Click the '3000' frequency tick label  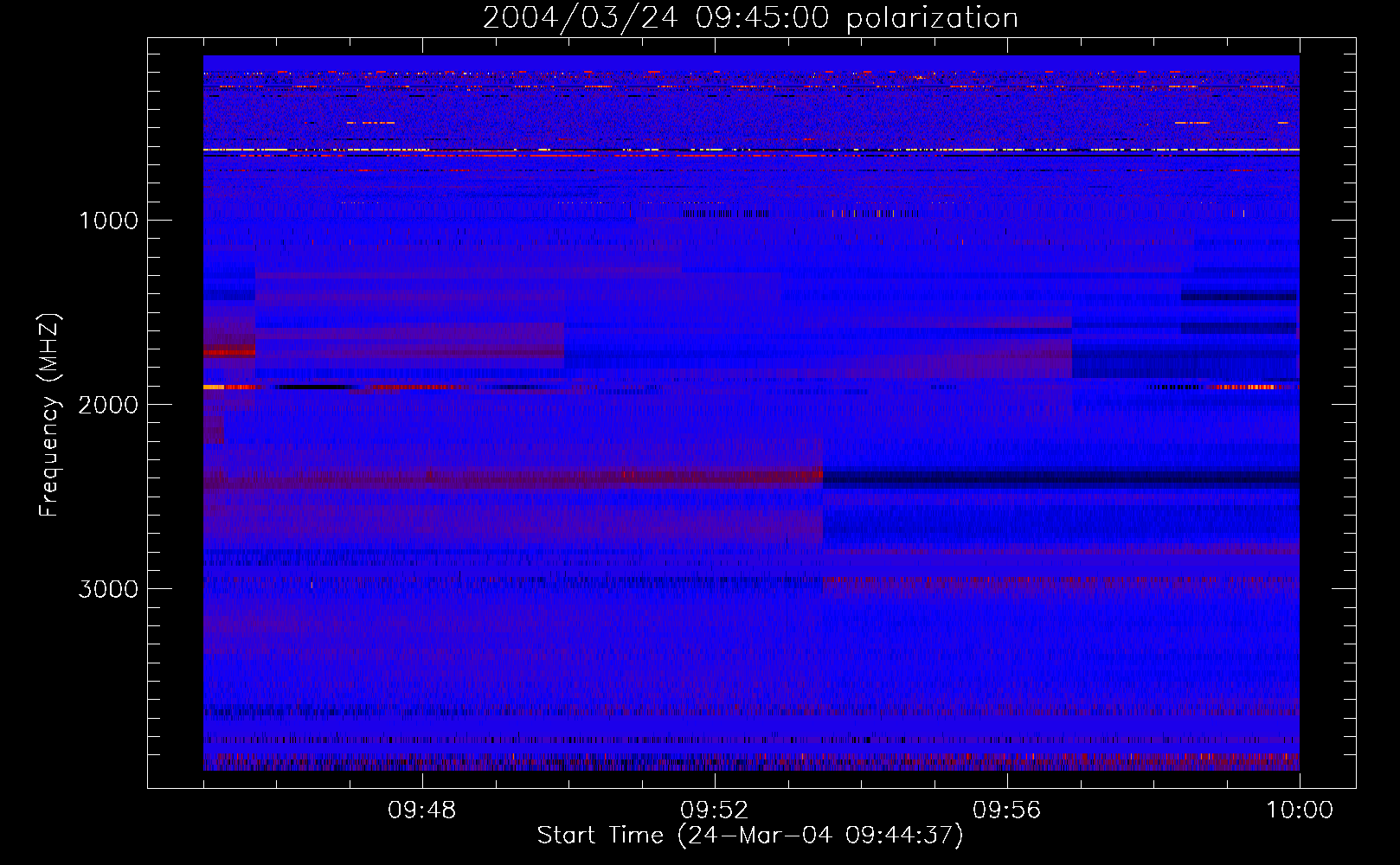click(108, 589)
